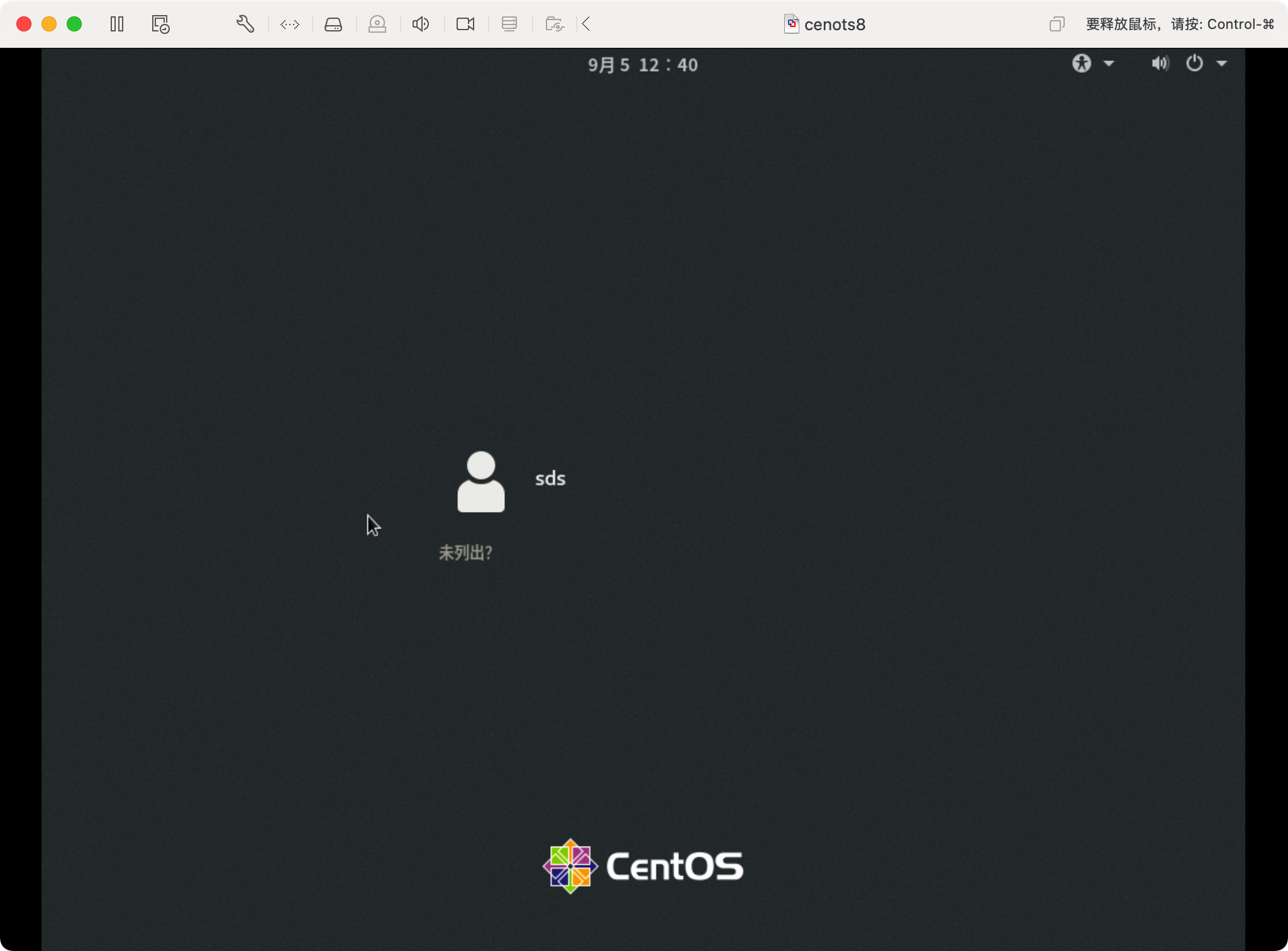Click the sound card toolbar icon
Screen dimensions: 1288x951
[421, 25]
